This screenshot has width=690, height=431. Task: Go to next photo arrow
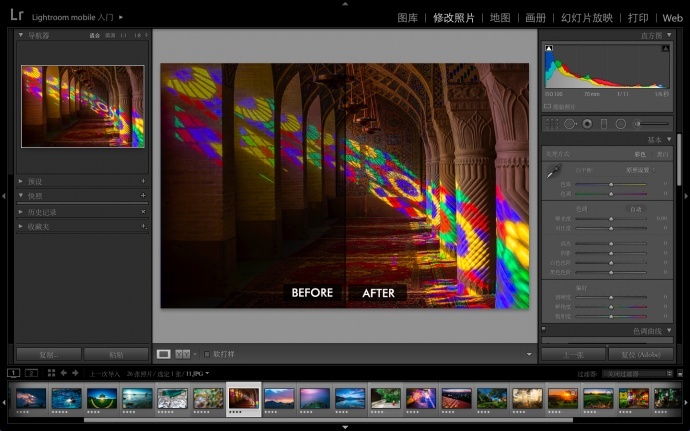[x=75, y=373]
